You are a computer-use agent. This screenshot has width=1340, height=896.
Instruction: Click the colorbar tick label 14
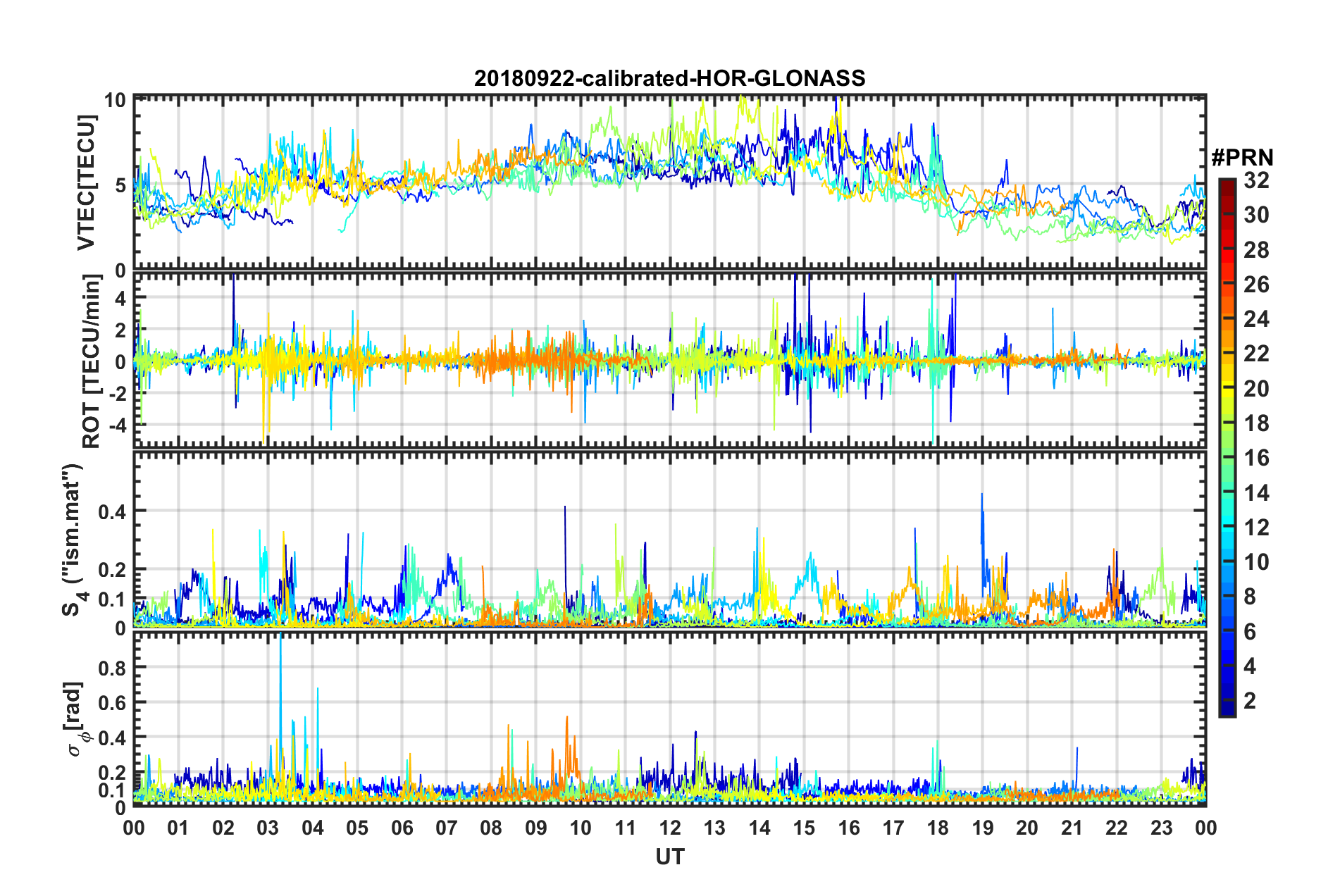[1255, 492]
